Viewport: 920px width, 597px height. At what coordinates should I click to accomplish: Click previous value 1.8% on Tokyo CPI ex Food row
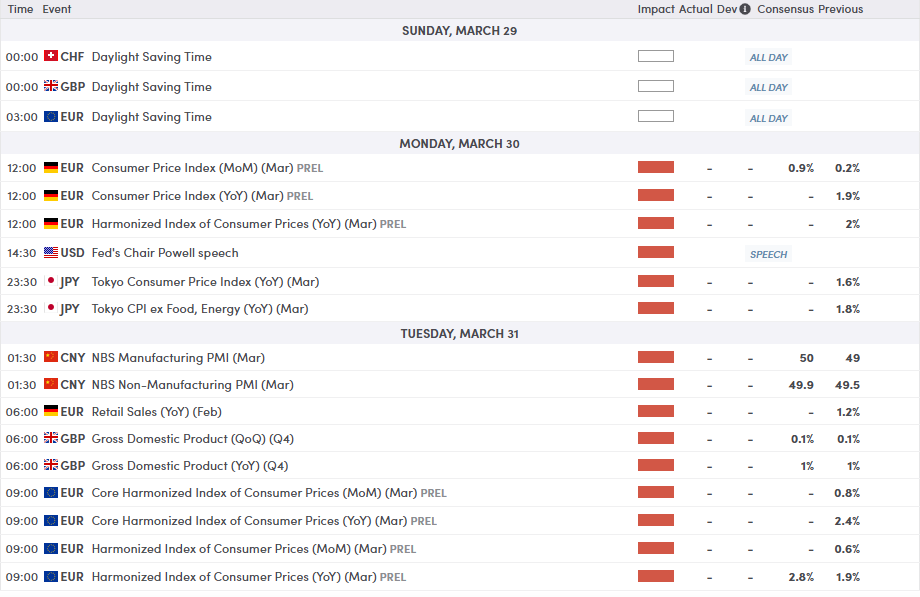point(848,309)
